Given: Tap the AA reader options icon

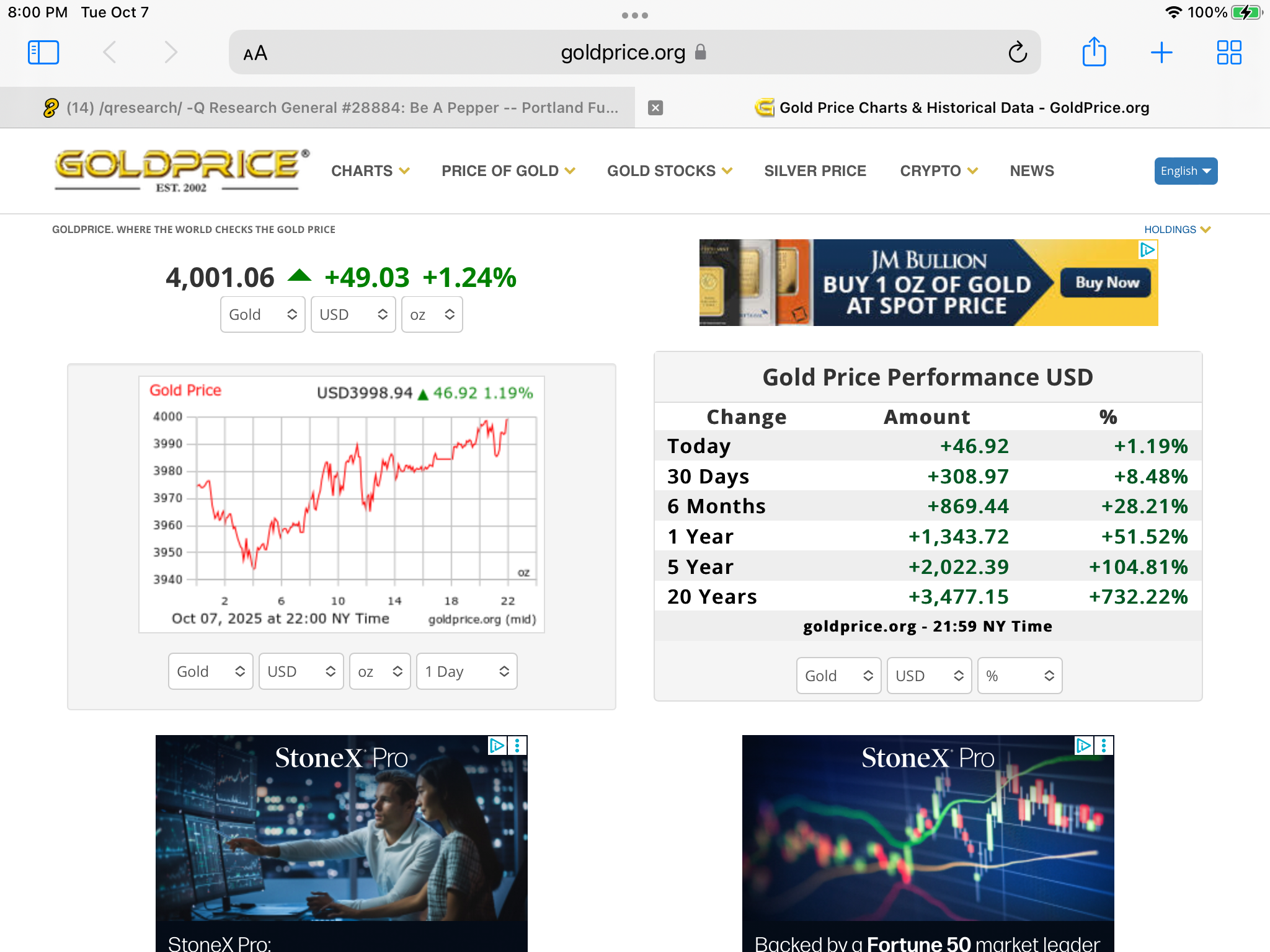Looking at the screenshot, I should (x=255, y=53).
